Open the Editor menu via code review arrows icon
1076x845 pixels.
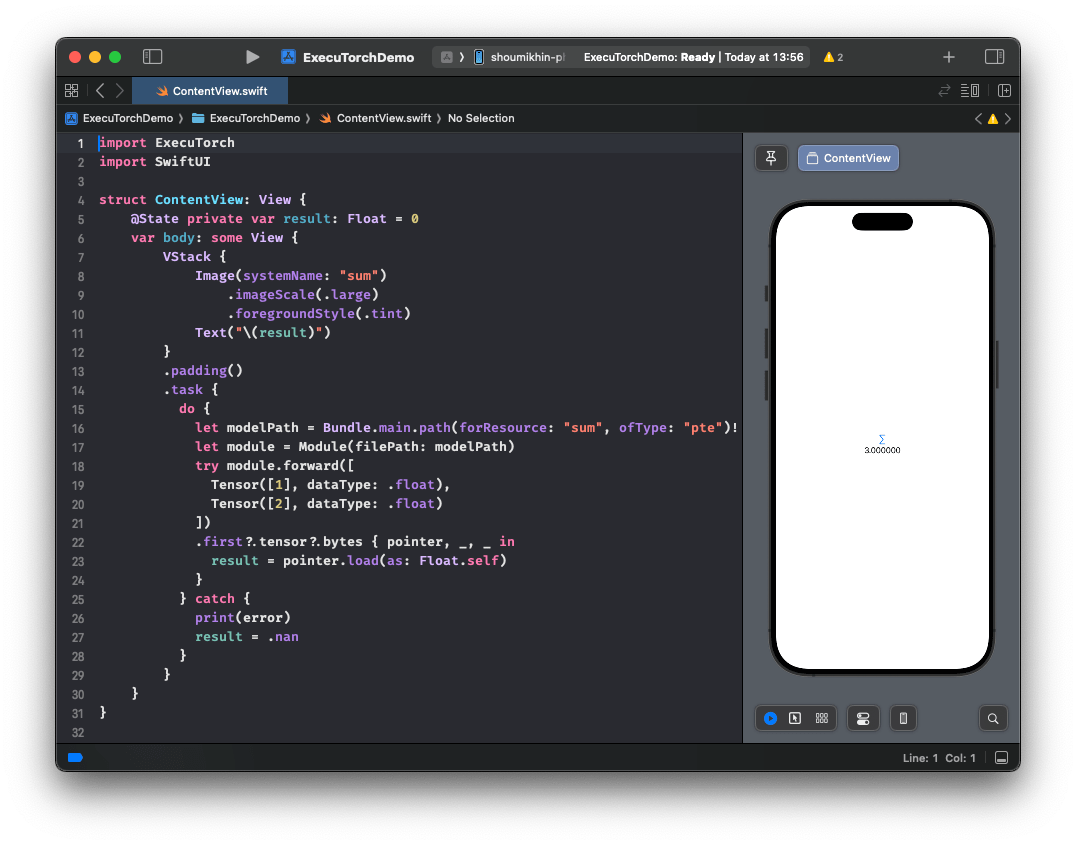point(943,90)
